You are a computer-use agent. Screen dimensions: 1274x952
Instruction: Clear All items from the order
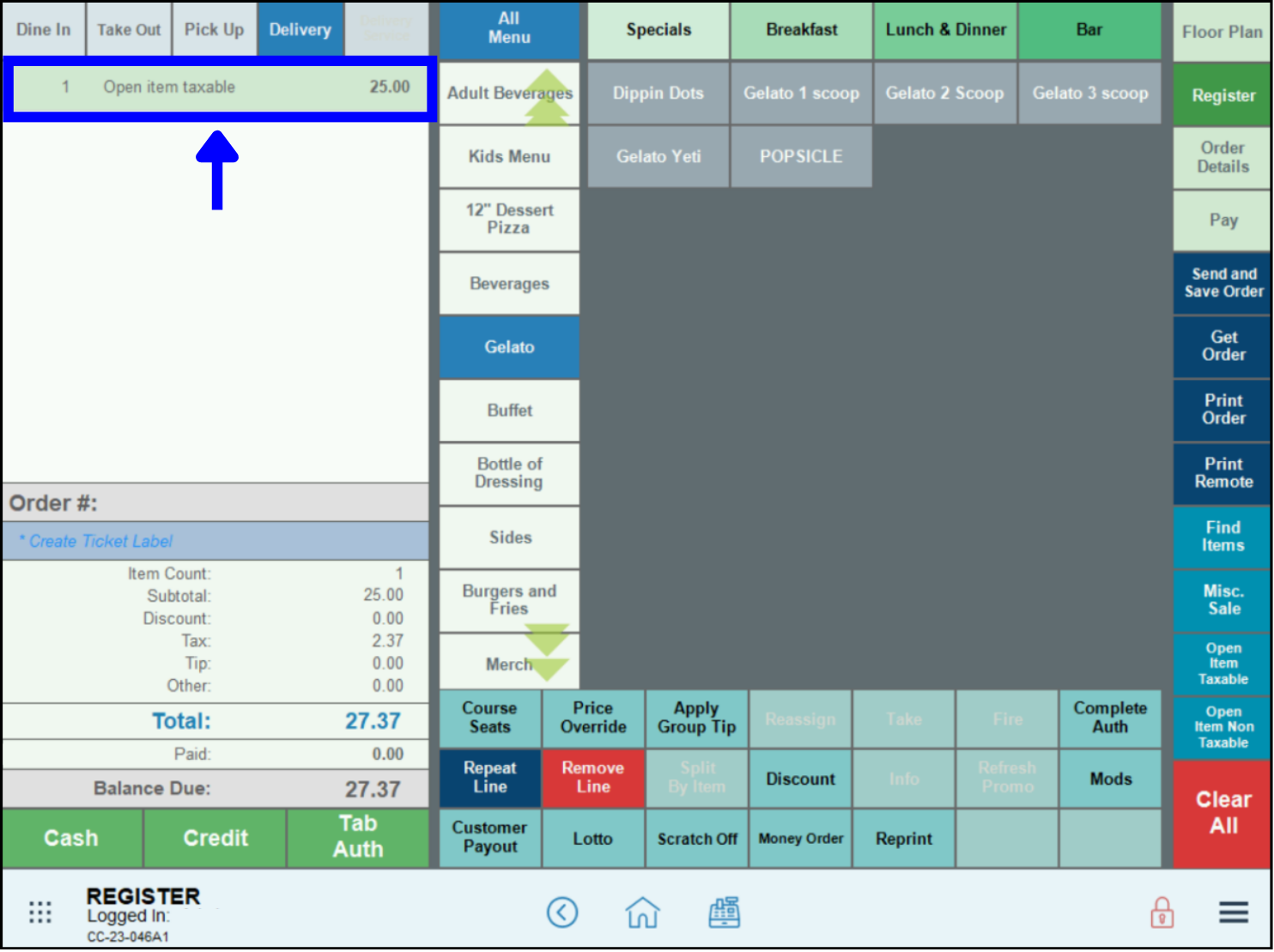[1221, 812]
